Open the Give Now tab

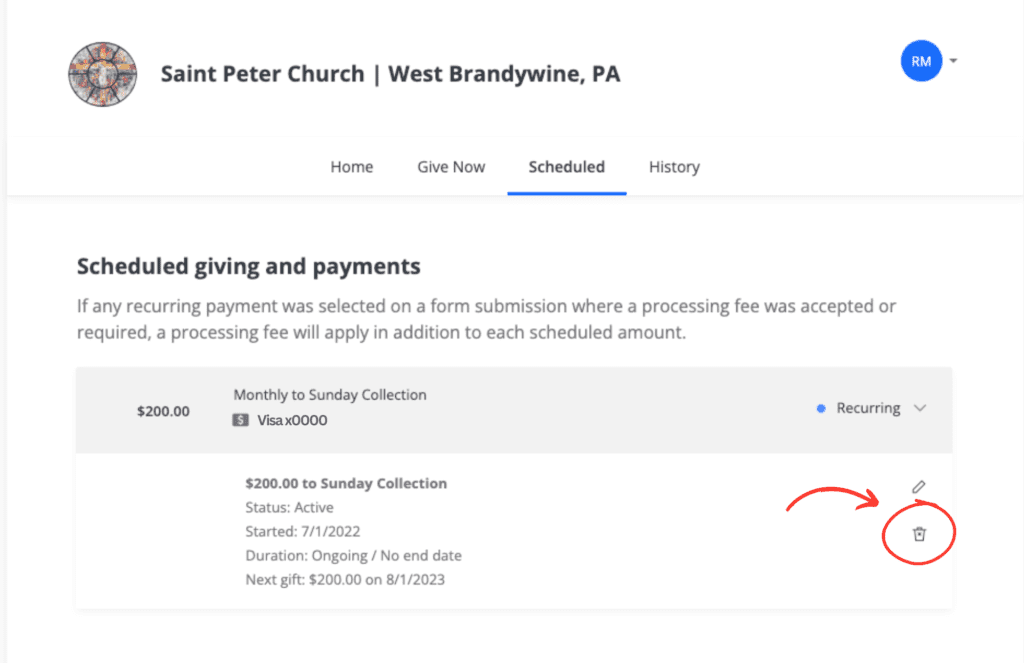click(x=451, y=167)
